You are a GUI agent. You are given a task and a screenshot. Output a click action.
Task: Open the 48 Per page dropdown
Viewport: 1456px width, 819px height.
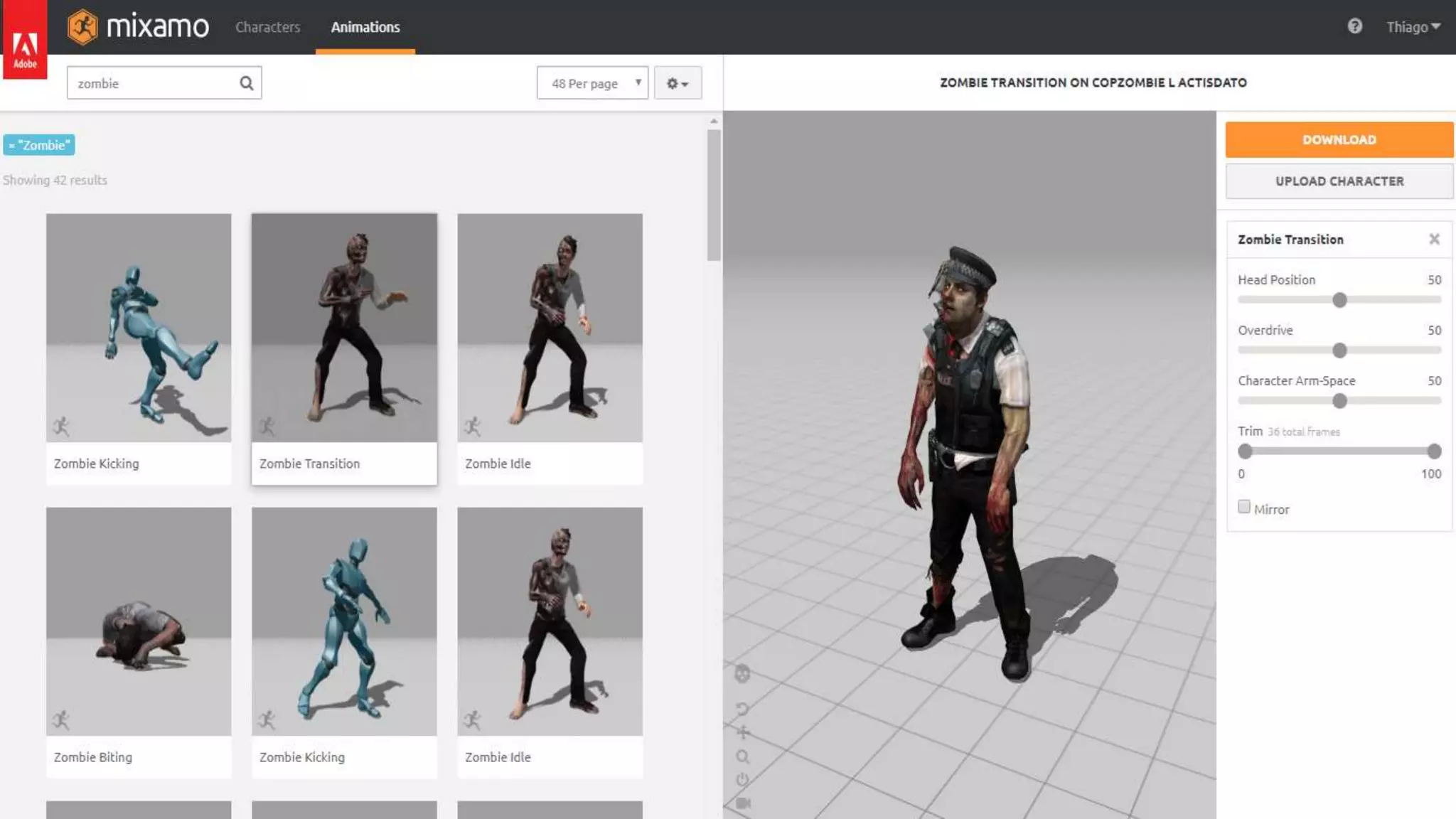click(591, 83)
